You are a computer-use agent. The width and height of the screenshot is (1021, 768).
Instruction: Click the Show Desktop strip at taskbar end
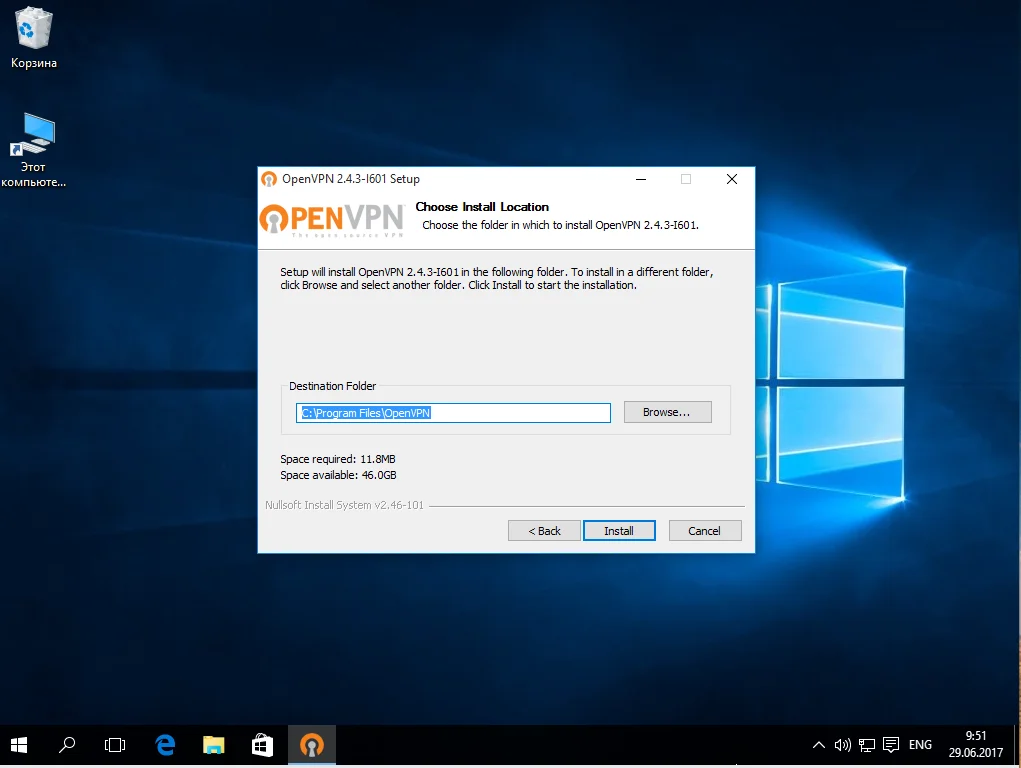pyautogui.click(x=1017, y=745)
